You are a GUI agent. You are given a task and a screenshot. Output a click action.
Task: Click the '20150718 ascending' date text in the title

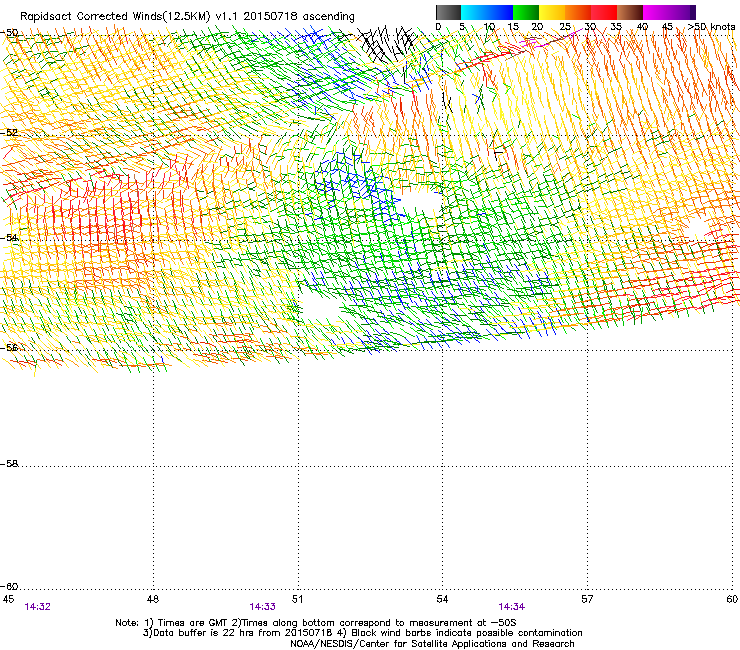click(299, 17)
